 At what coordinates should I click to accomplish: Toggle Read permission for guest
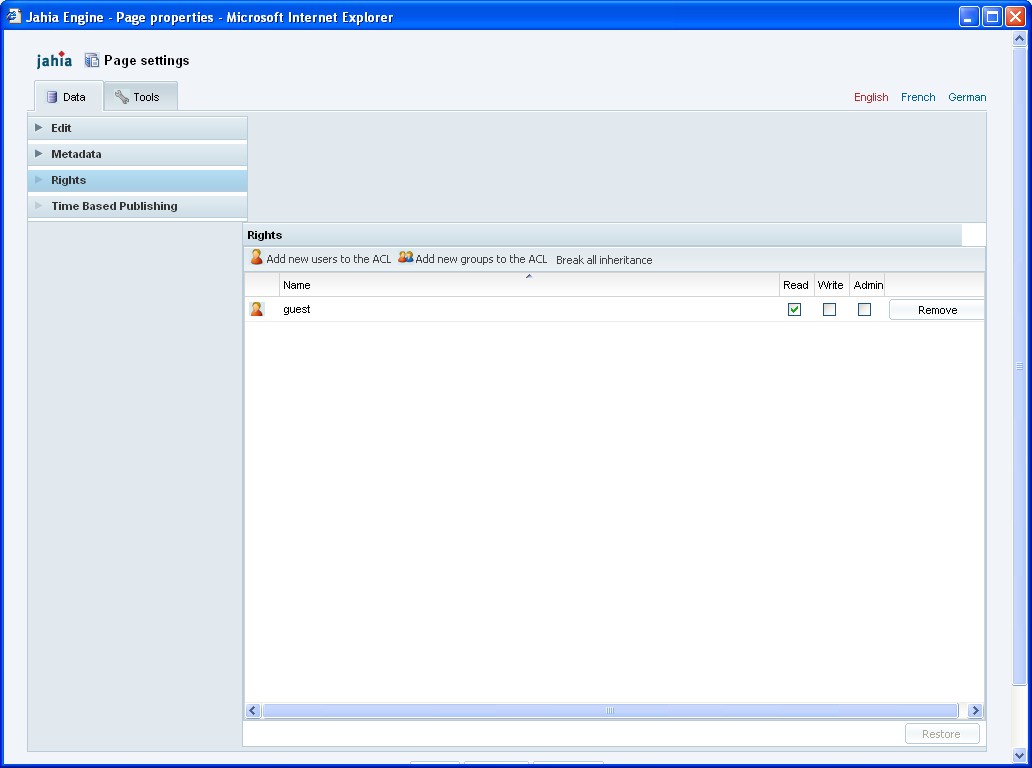point(794,309)
